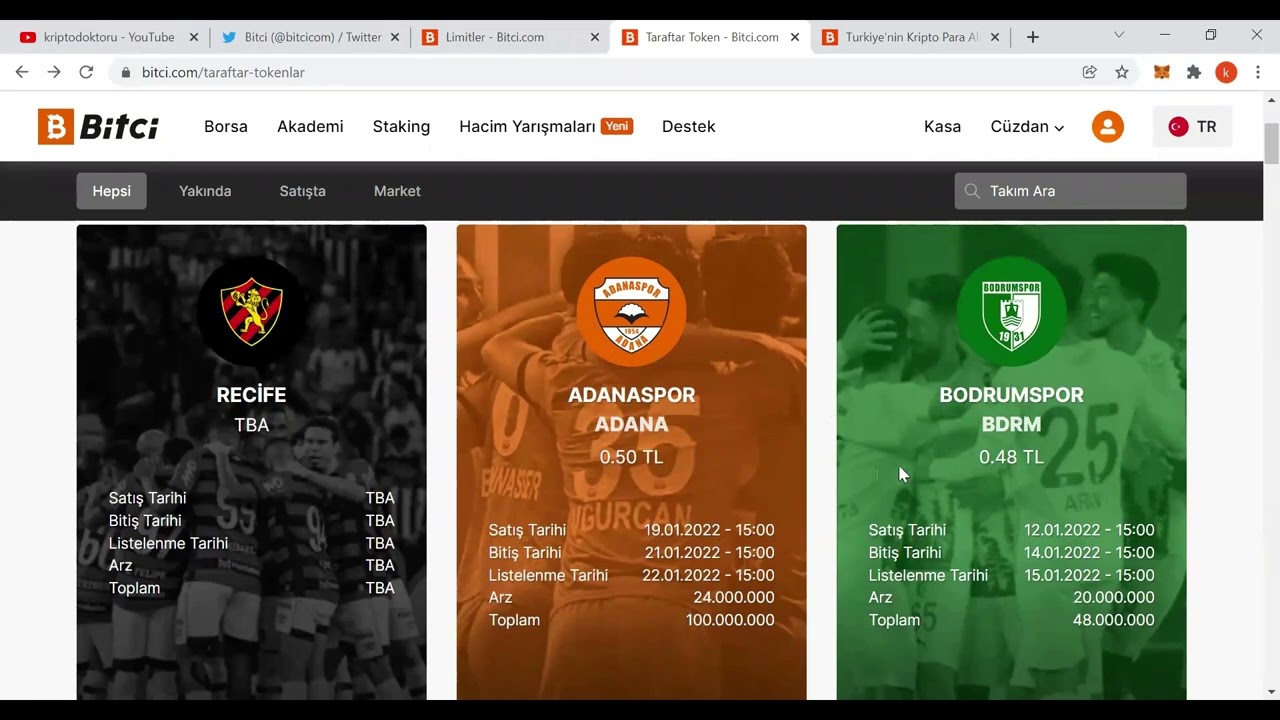
Task: Open the Destek link
Action: pos(688,127)
